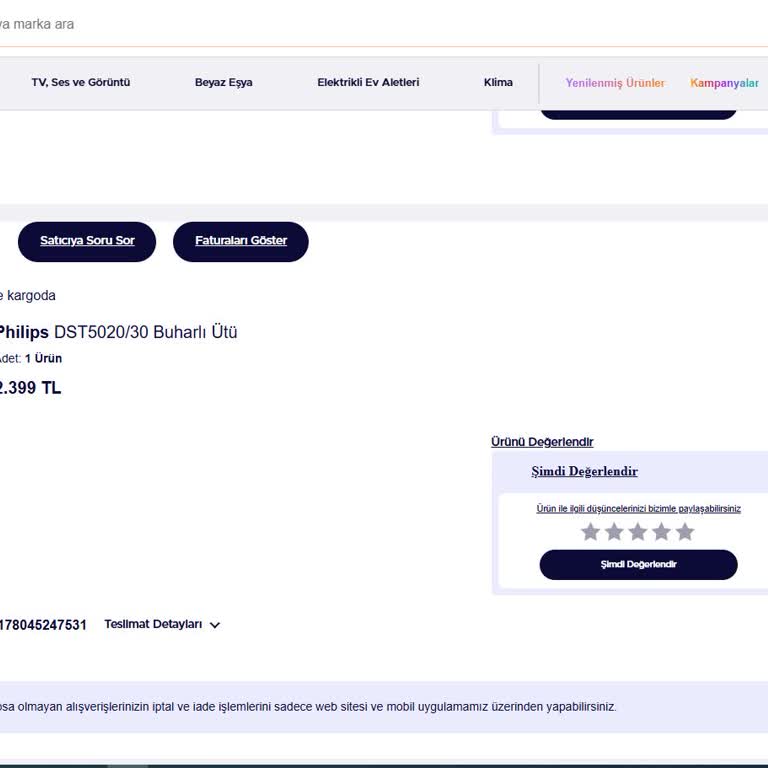Rate the product three stars
The width and height of the screenshot is (768, 768).
click(x=638, y=531)
